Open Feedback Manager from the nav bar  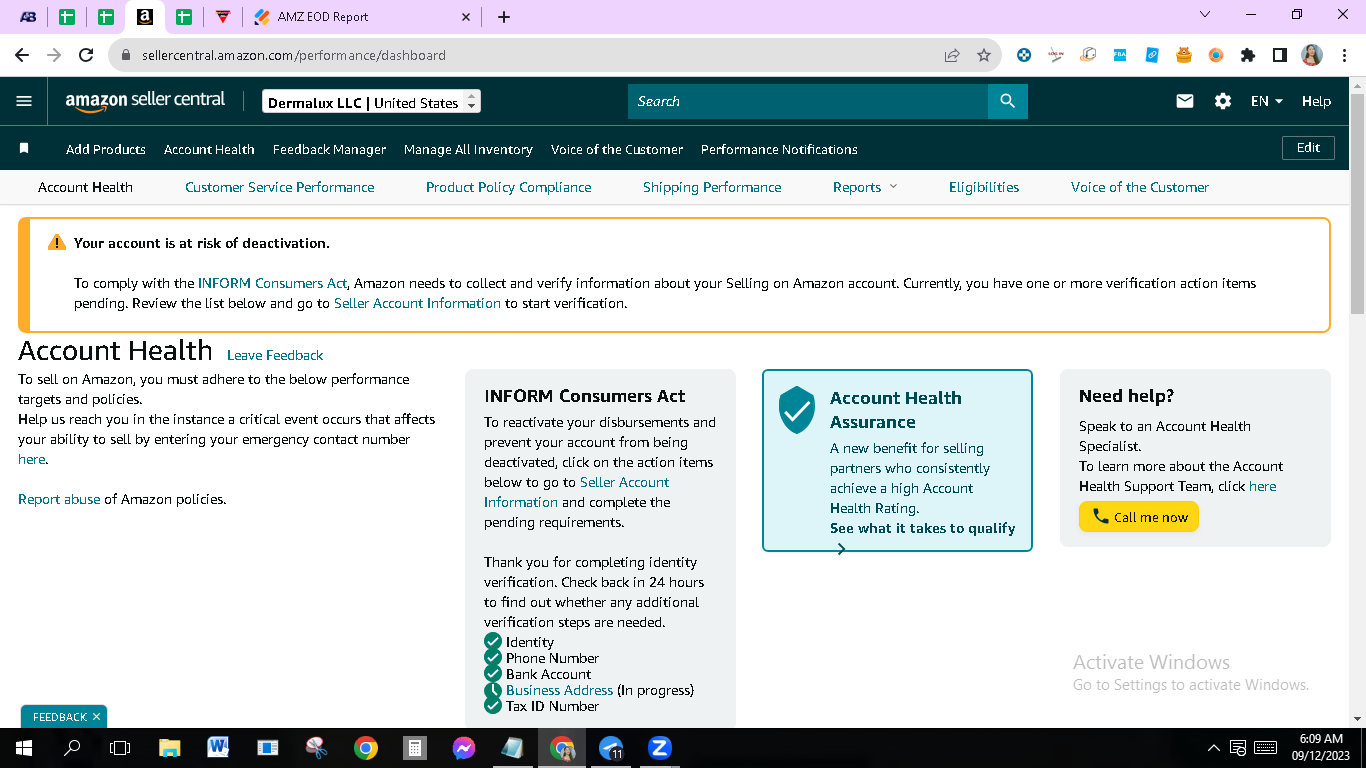click(x=329, y=149)
